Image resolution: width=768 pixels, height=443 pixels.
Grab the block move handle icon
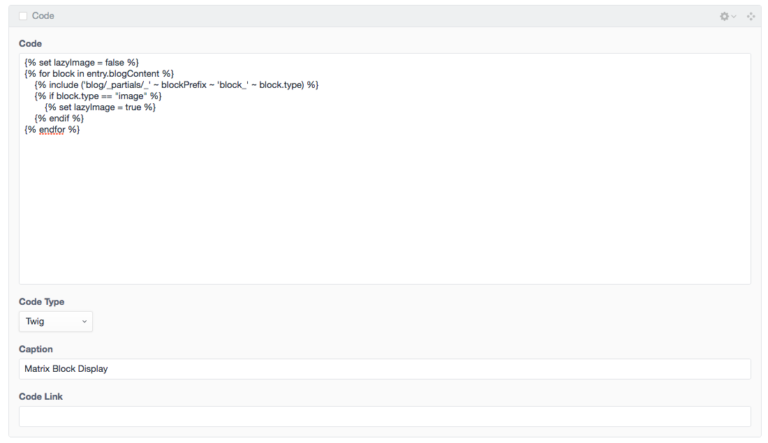coord(751,16)
